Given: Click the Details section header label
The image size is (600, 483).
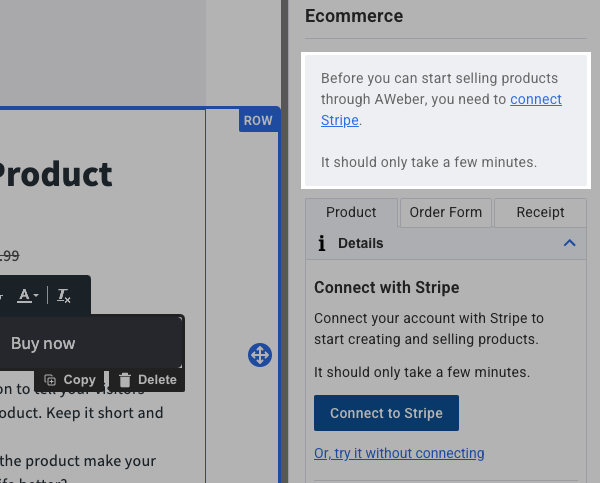Looking at the screenshot, I should click(x=360, y=243).
